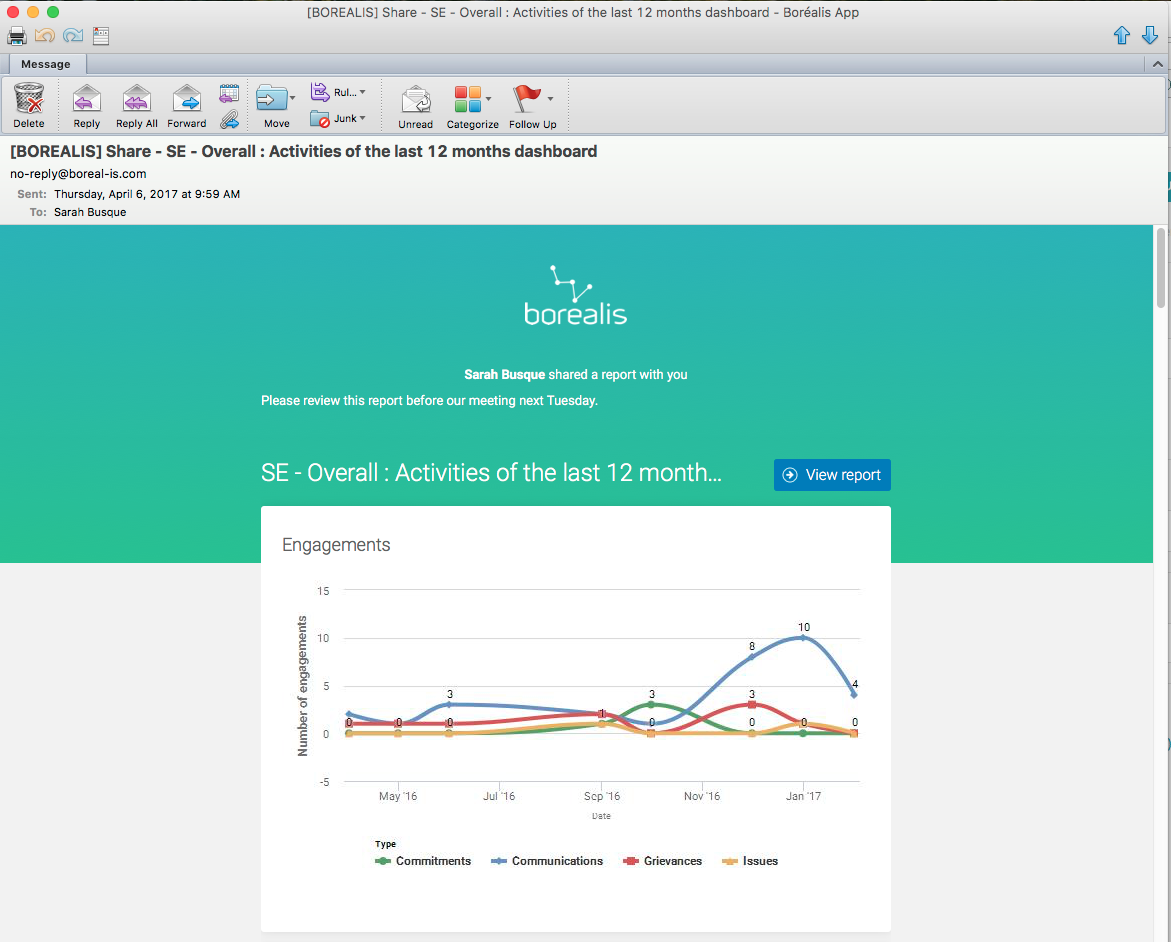The image size is (1171, 942).
Task: Click the Communications data point labeled 8
Action: (x=752, y=657)
